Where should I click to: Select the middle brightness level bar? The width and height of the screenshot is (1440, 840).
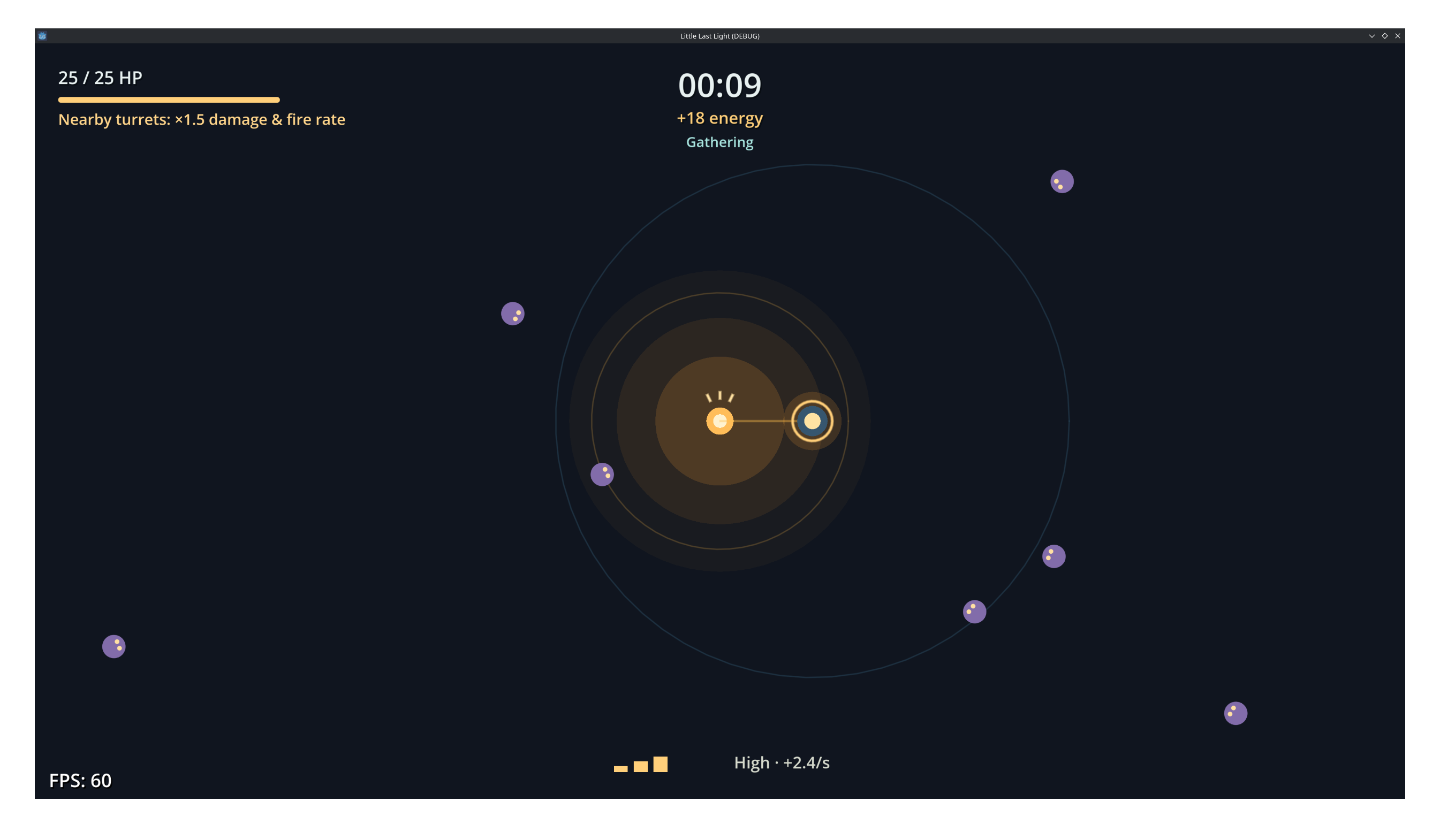click(x=641, y=766)
